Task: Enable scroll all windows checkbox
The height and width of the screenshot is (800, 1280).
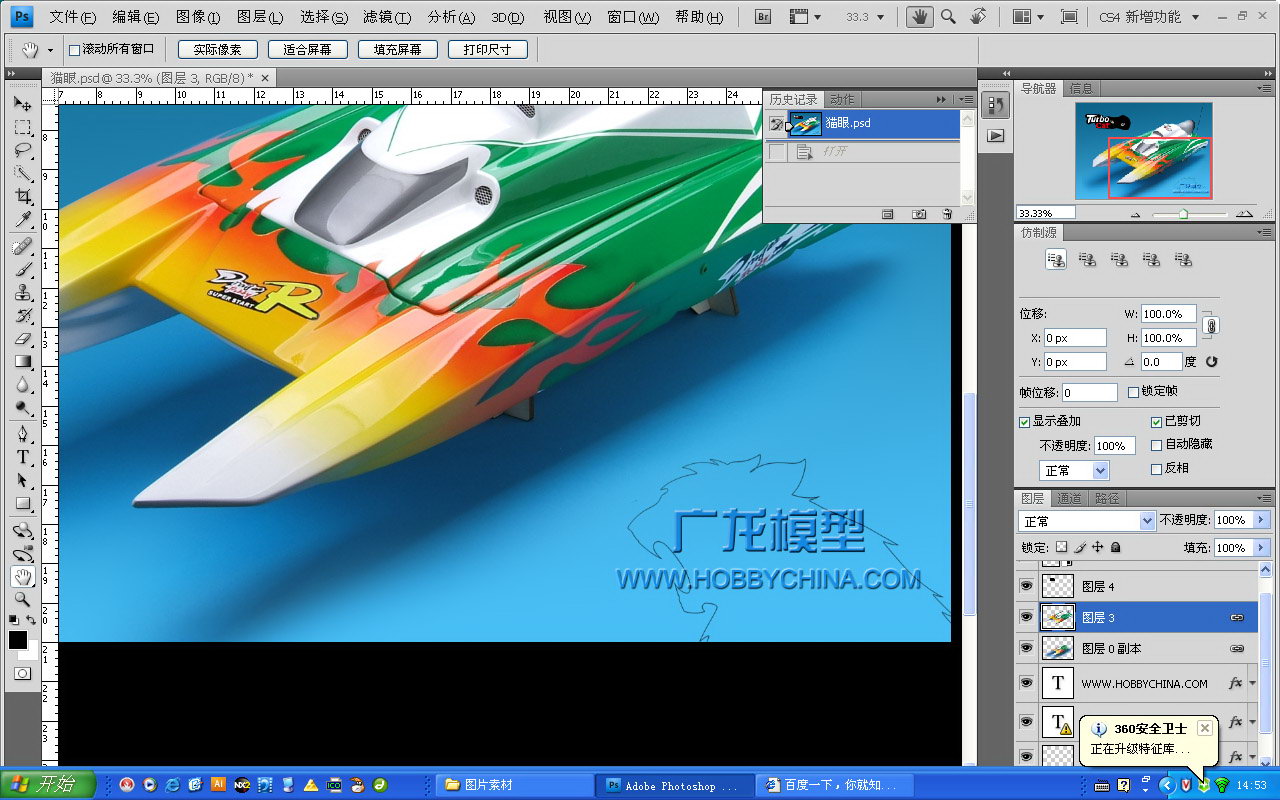Action: pyautogui.click(x=74, y=49)
